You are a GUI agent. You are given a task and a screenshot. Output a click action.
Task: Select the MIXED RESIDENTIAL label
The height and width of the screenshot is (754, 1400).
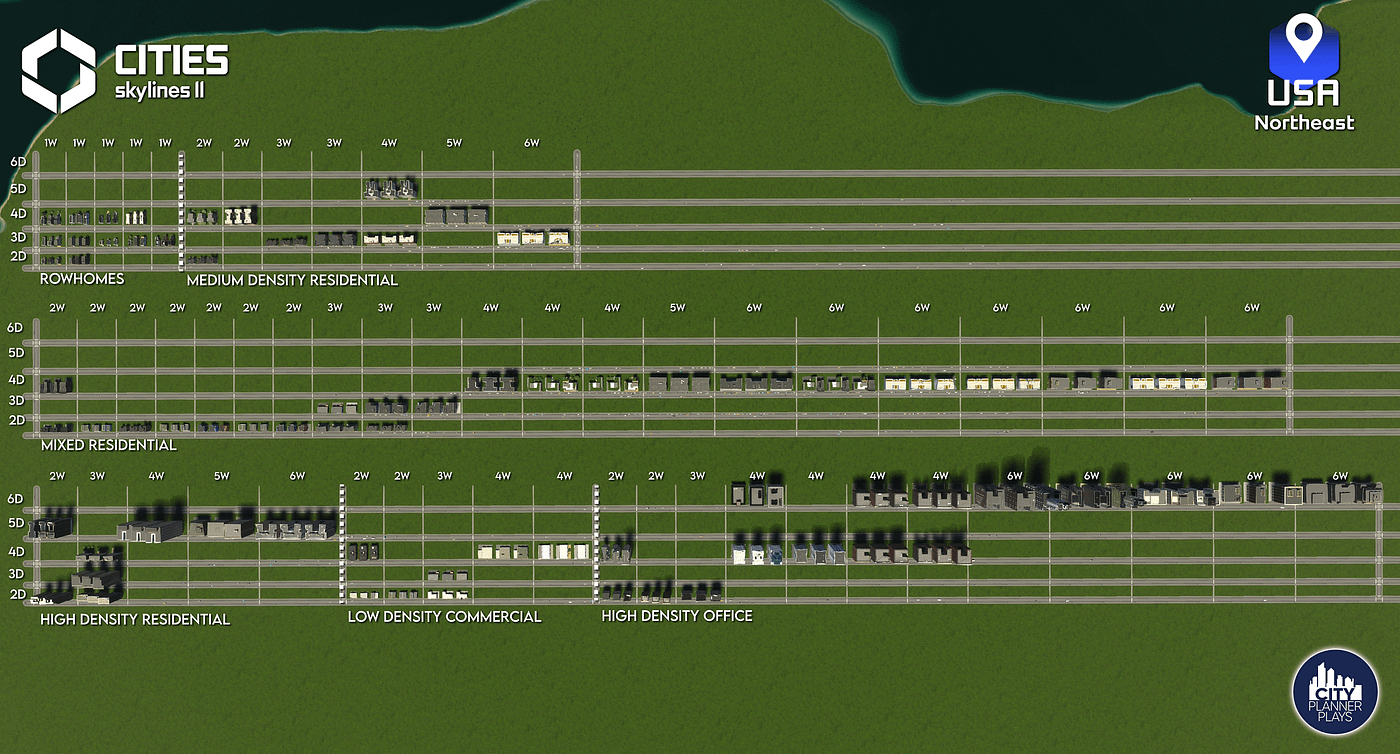[108, 445]
